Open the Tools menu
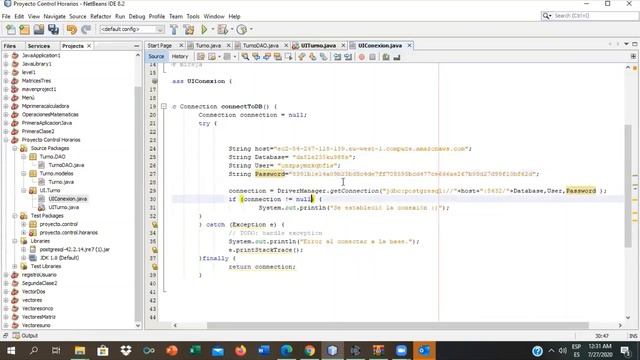The height and width of the screenshot is (360, 640). [x=193, y=16]
